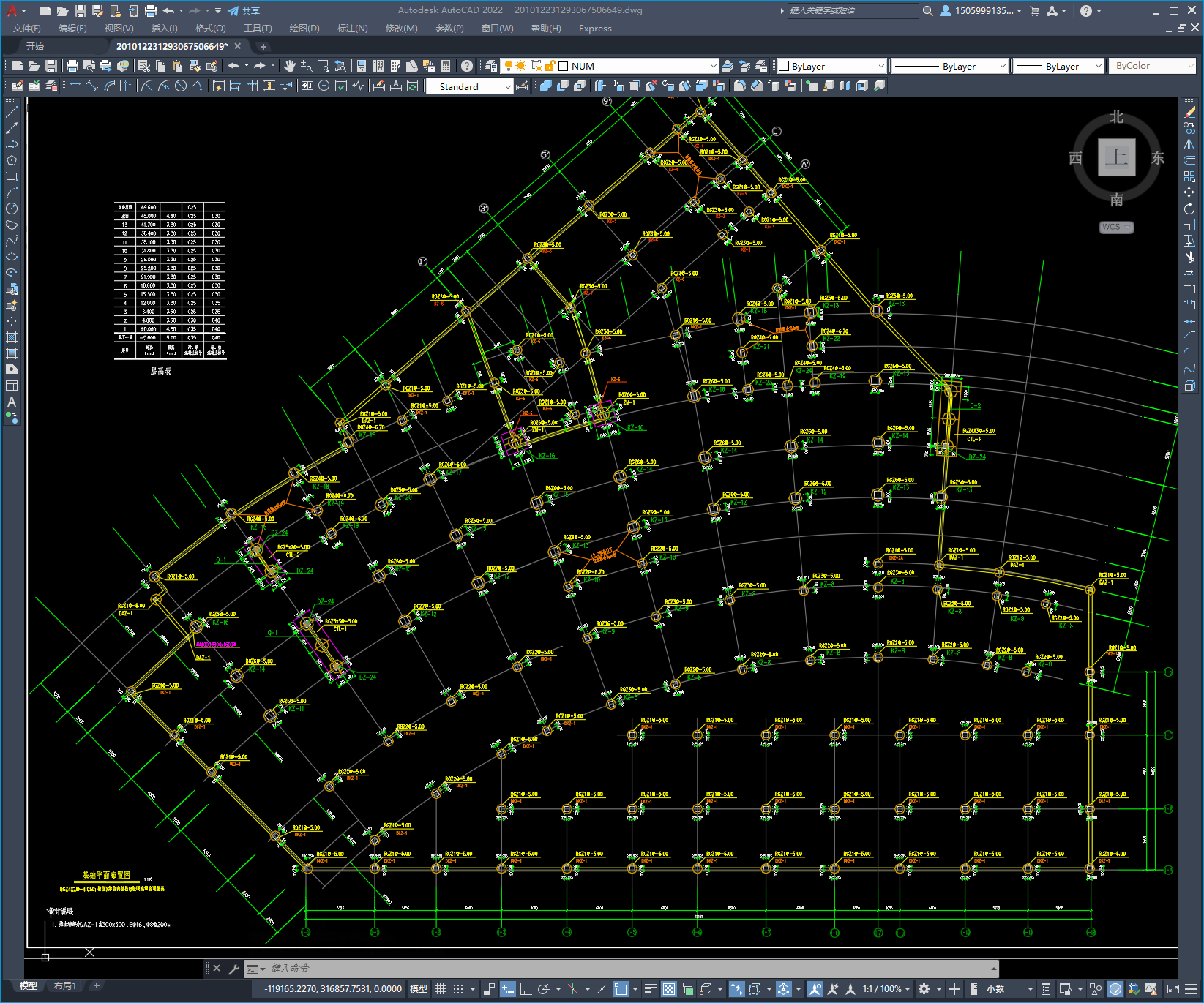Viewport: 1204px width, 1003px height.
Task: Click the QuickCalc calculator icon
Action: pyautogui.click(x=446, y=66)
